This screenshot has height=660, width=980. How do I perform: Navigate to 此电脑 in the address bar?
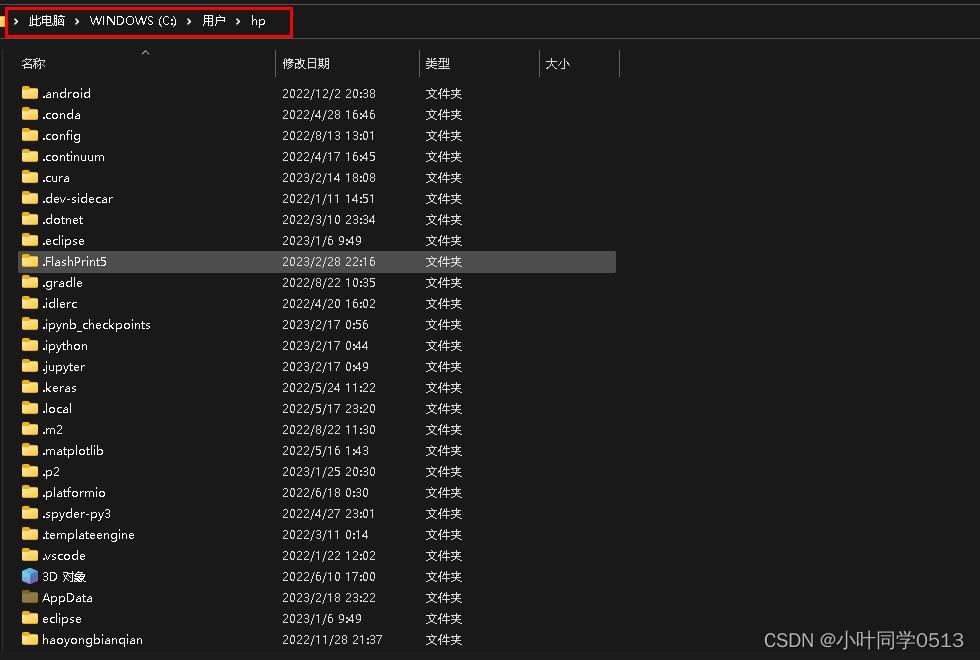tap(47, 21)
